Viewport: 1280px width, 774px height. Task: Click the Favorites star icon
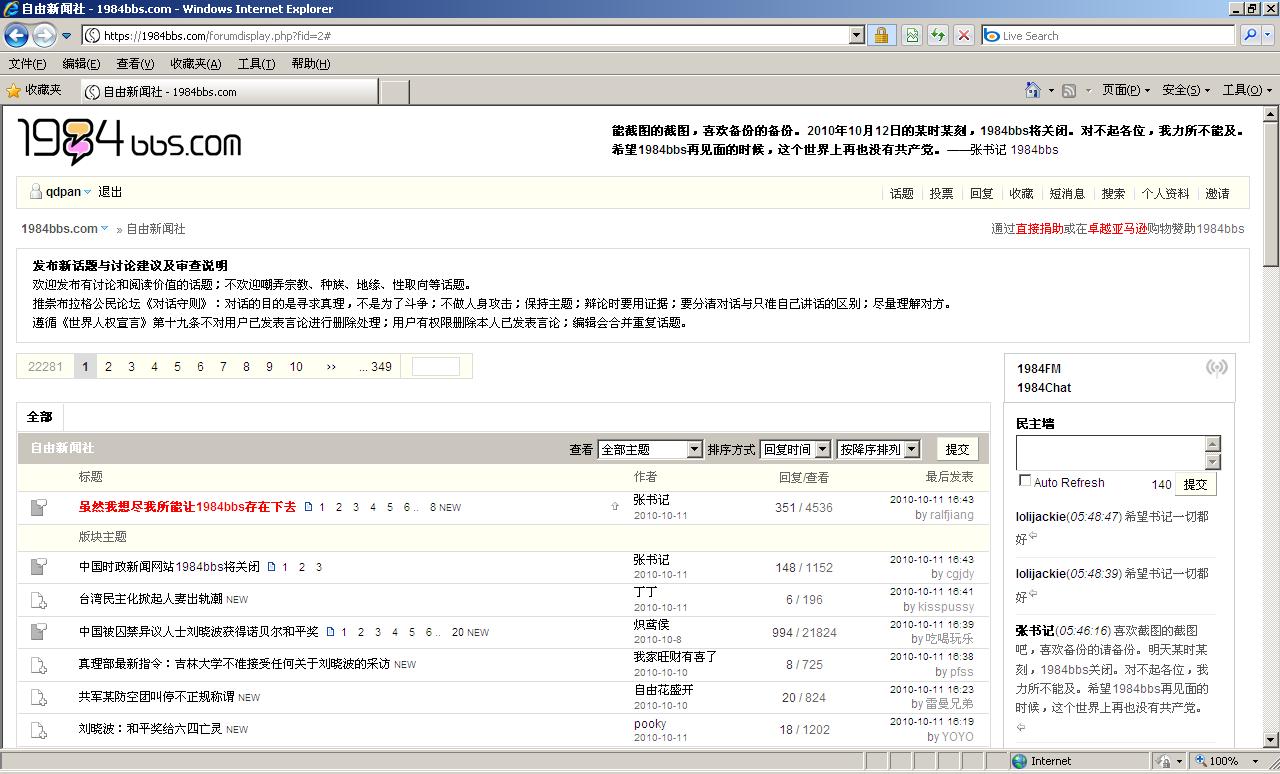[x=14, y=90]
